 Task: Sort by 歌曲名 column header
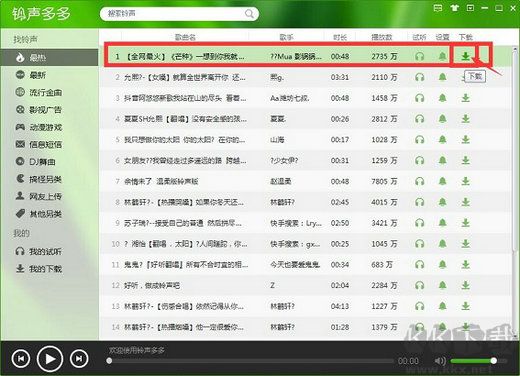pos(185,37)
